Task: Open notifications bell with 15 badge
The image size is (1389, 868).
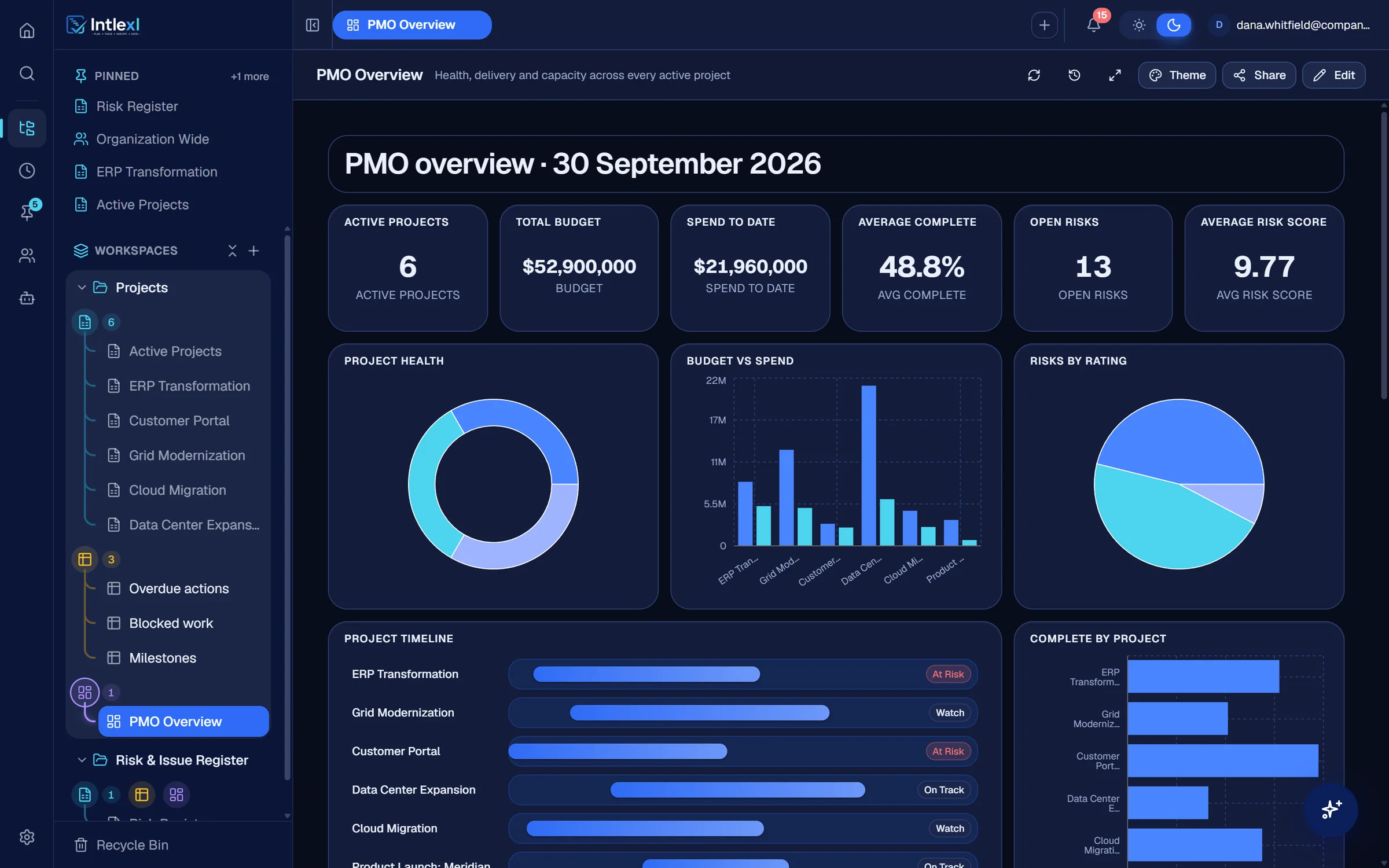Action: [x=1093, y=24]
